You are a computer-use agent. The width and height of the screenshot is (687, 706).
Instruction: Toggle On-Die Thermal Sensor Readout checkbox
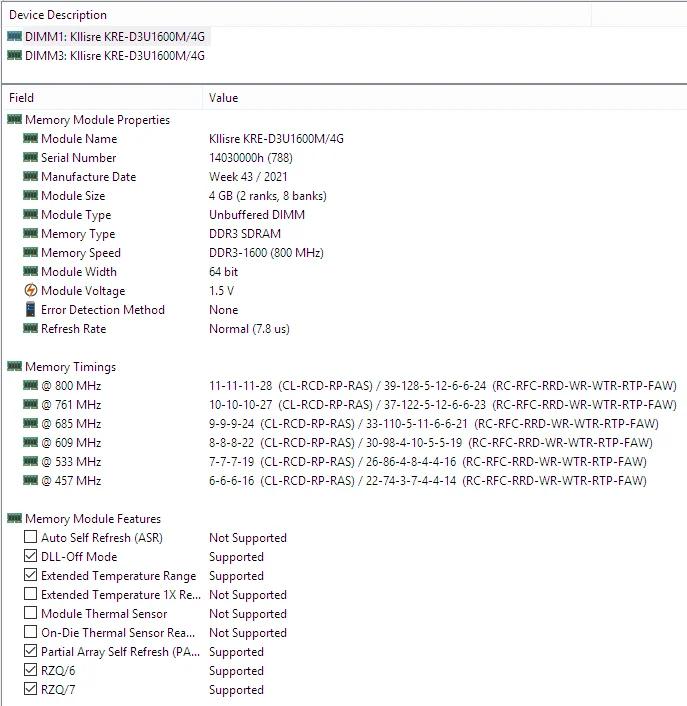click(30, 632)
